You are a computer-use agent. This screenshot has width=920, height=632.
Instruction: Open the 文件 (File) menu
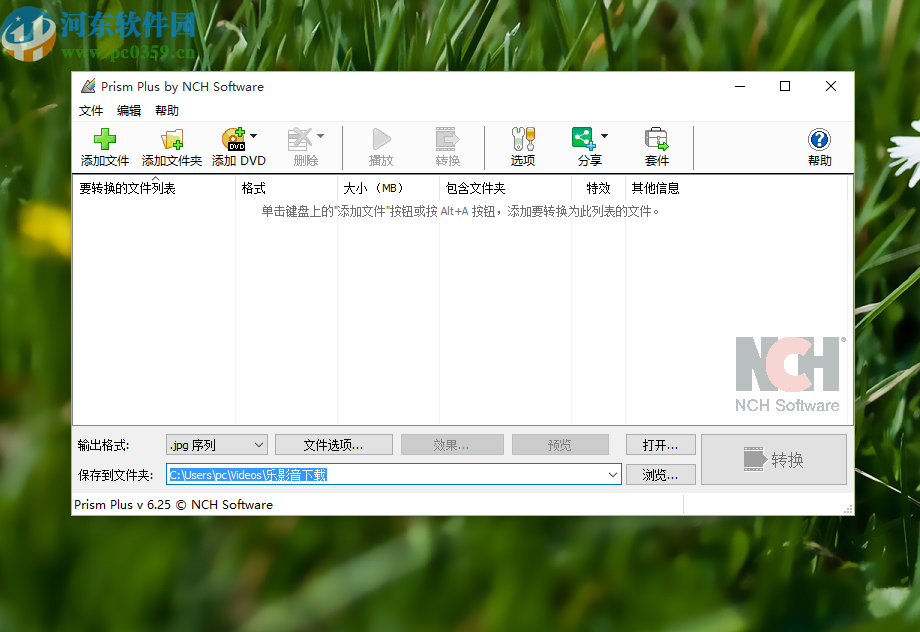click(90, 110)
